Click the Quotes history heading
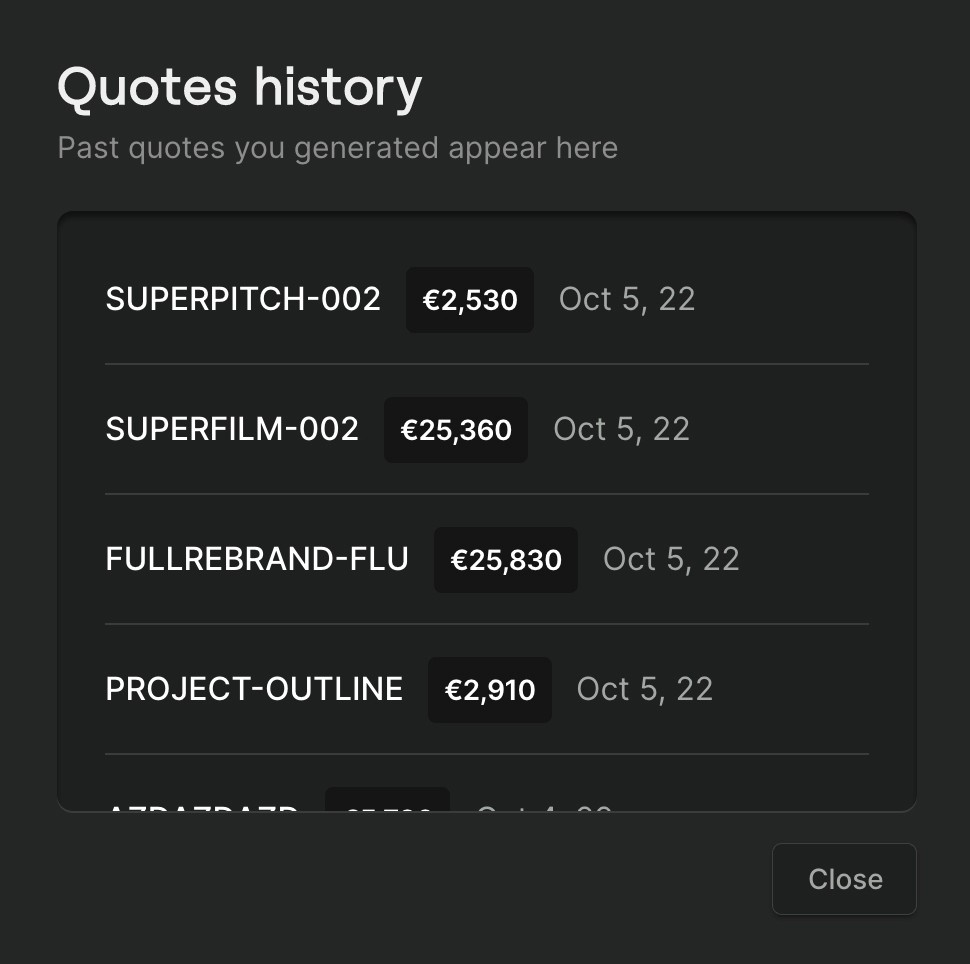Image resolution: width=970 pixels, height=964 pixels. pyautogui.click(x=240, y=88)
